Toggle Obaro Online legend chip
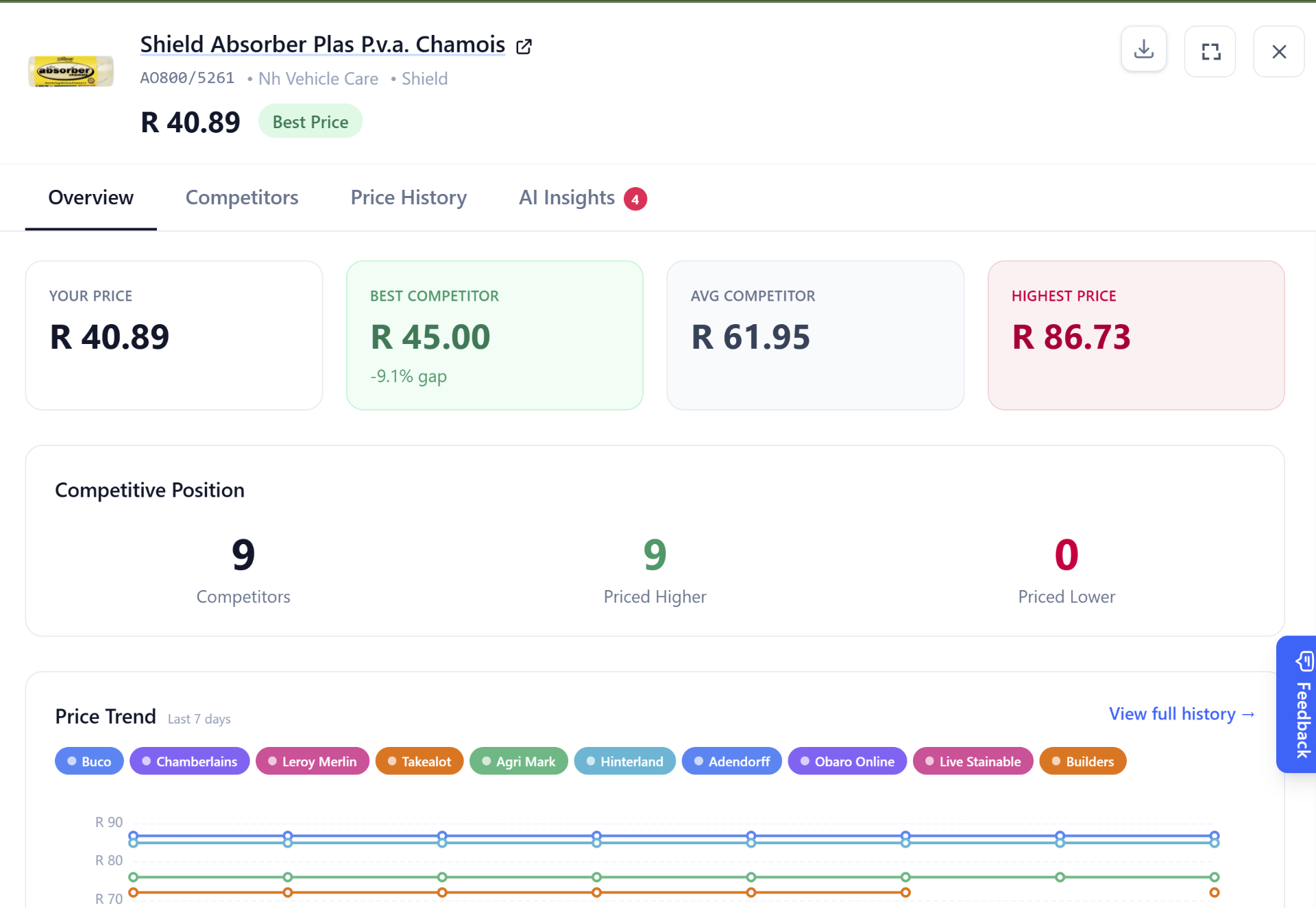Image resolution: width=1316 pixels, height=908 pixels. coord(847,761)
